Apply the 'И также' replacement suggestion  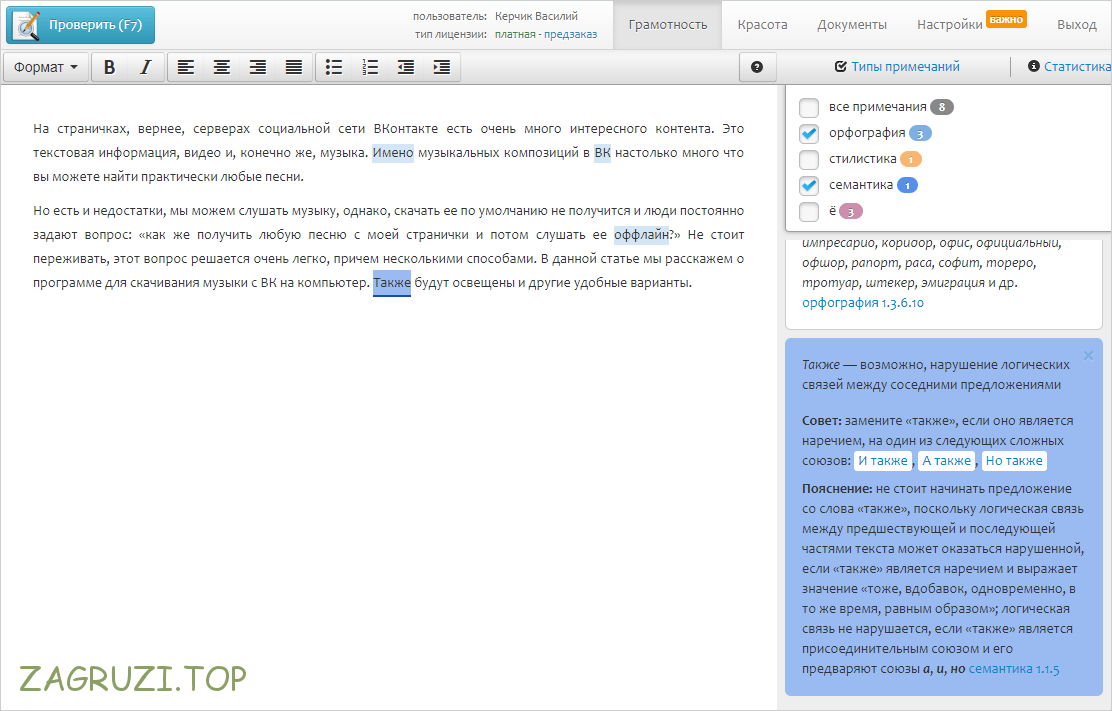(x=883, y=461)
